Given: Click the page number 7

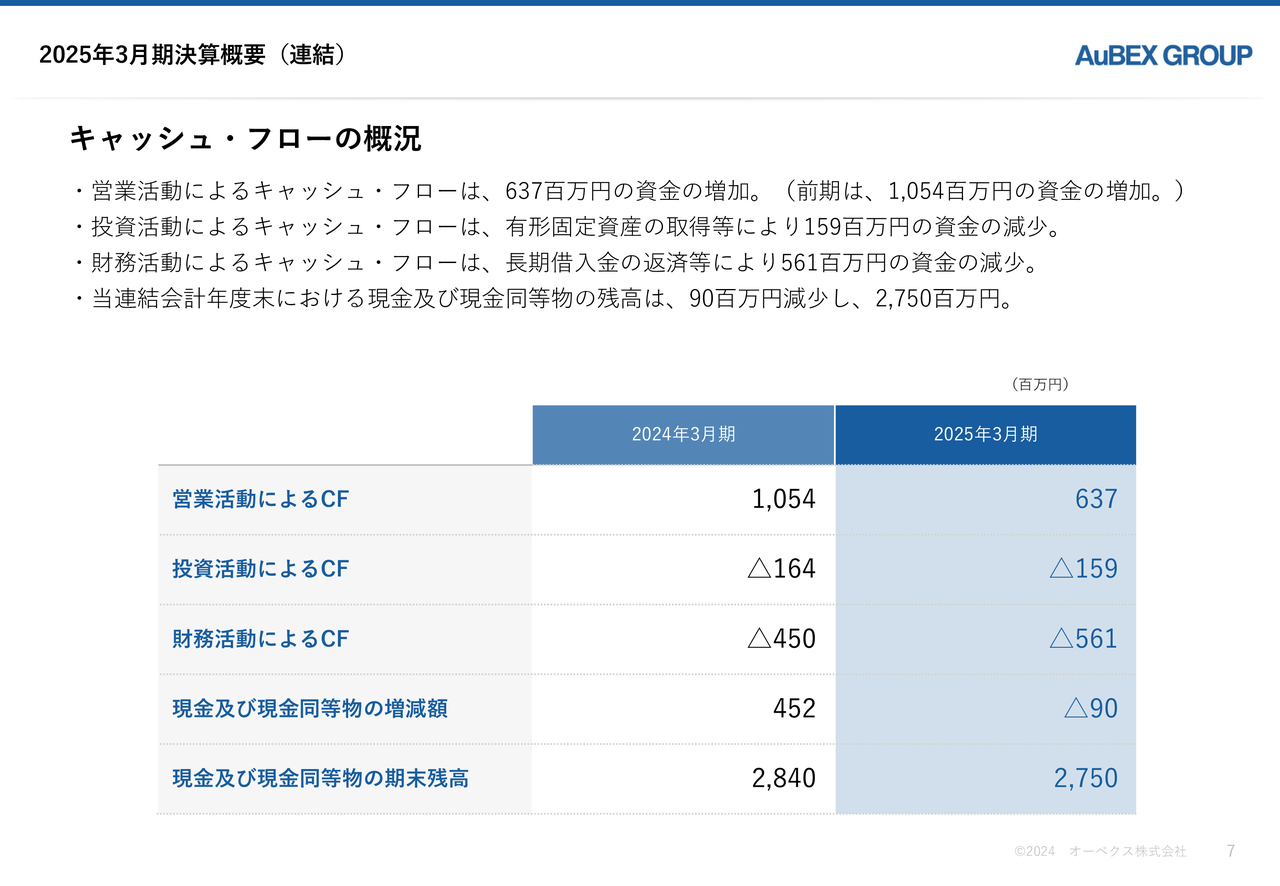Looking at the screenshot, I should [x=1231, y=851].
